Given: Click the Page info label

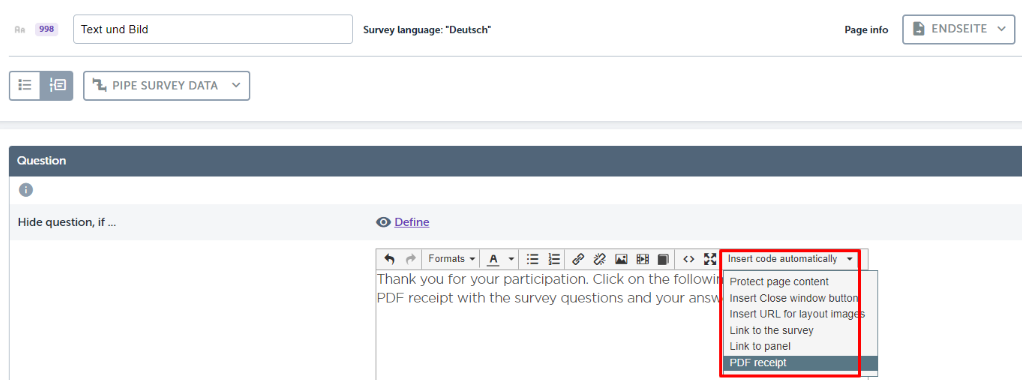Looking at the screenshot, I should click(x=866, y=30).
